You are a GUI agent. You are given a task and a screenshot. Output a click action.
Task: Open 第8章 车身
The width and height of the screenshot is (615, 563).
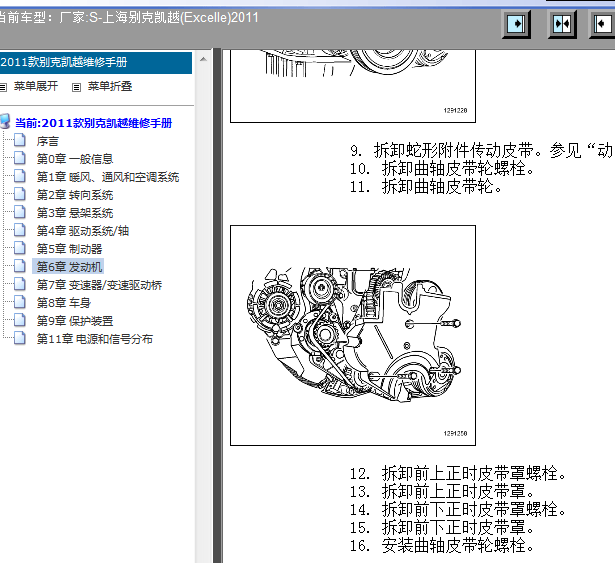[x=64, y=303]
